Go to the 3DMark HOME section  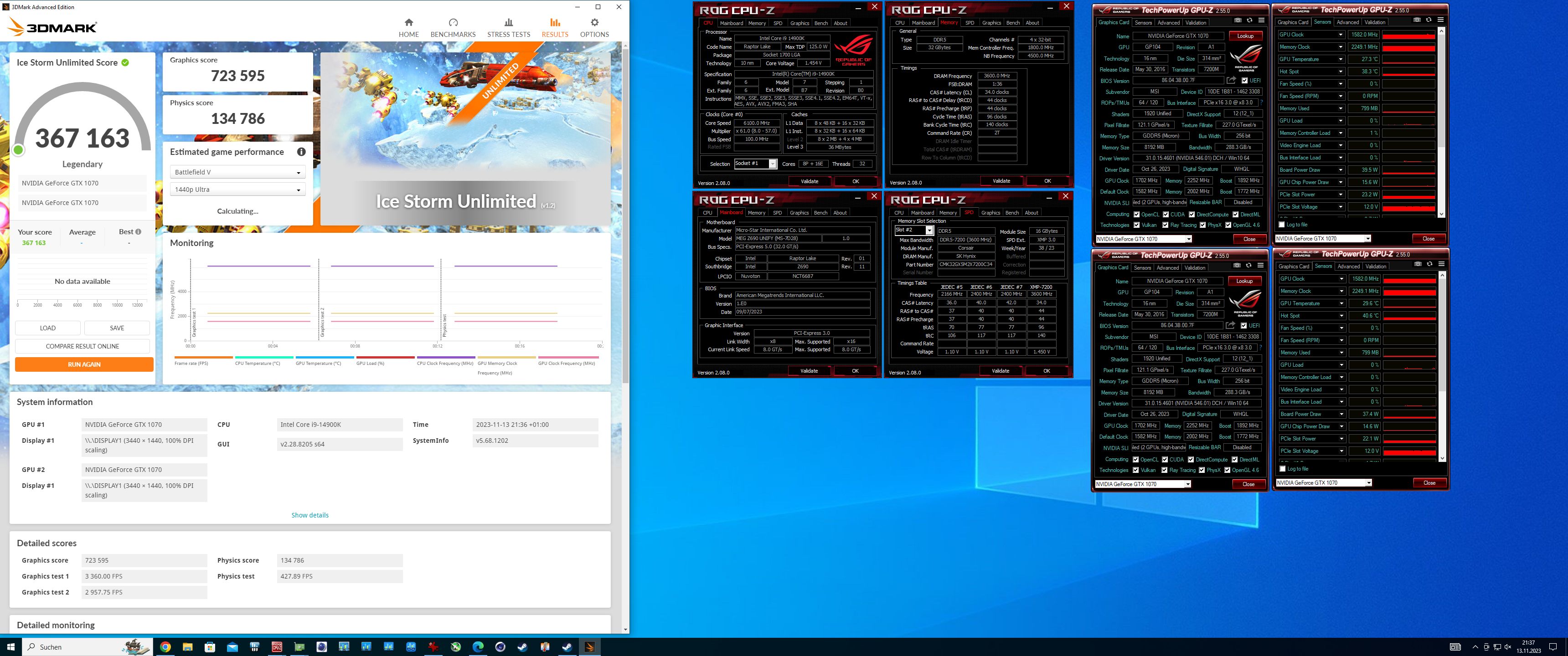[408, 28]
